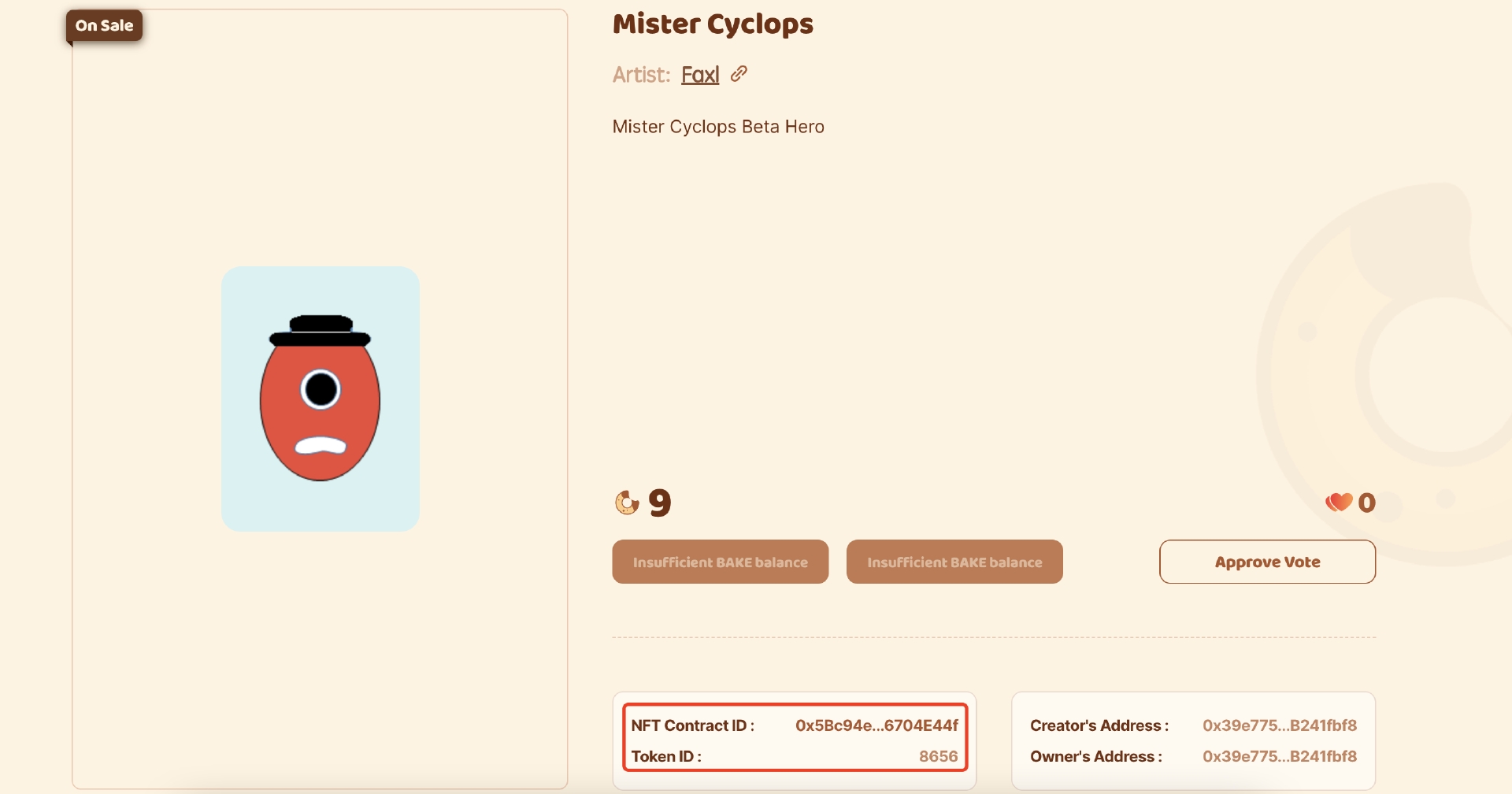
Task: Open the Owner's Address 0x39e775 link
Action: (1280, 756)
